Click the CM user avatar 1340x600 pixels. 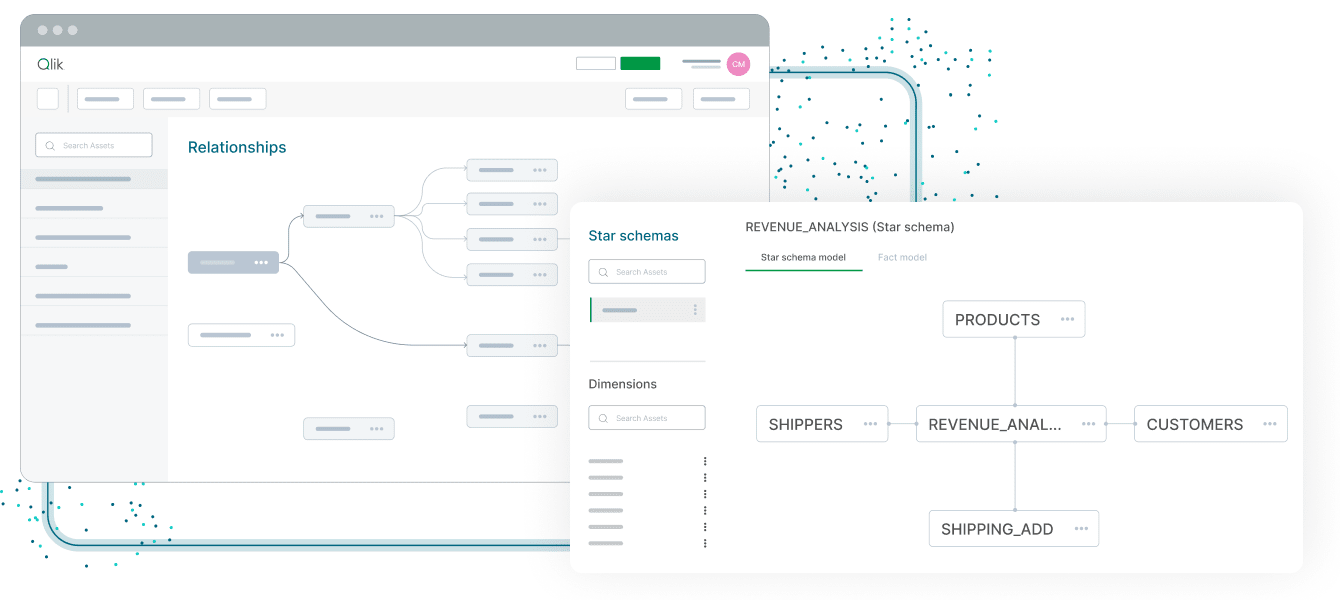point(738,63)
